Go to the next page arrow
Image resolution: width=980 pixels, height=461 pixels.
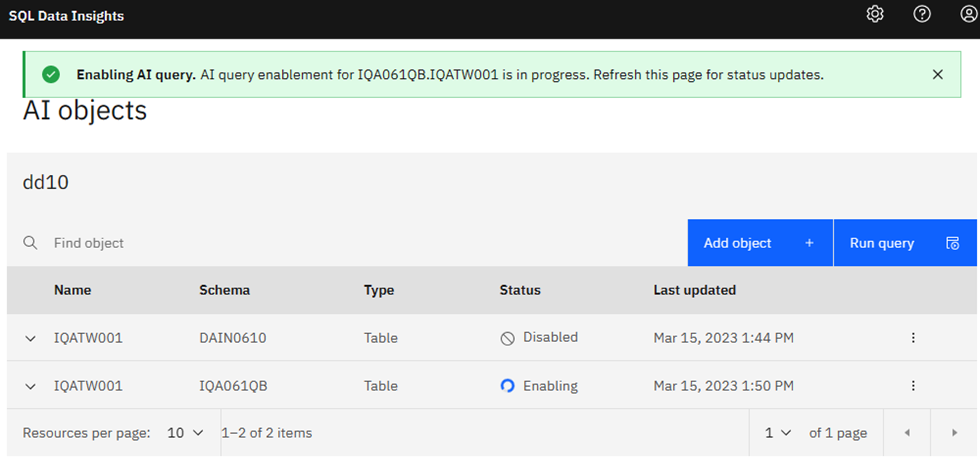point(955,433)
